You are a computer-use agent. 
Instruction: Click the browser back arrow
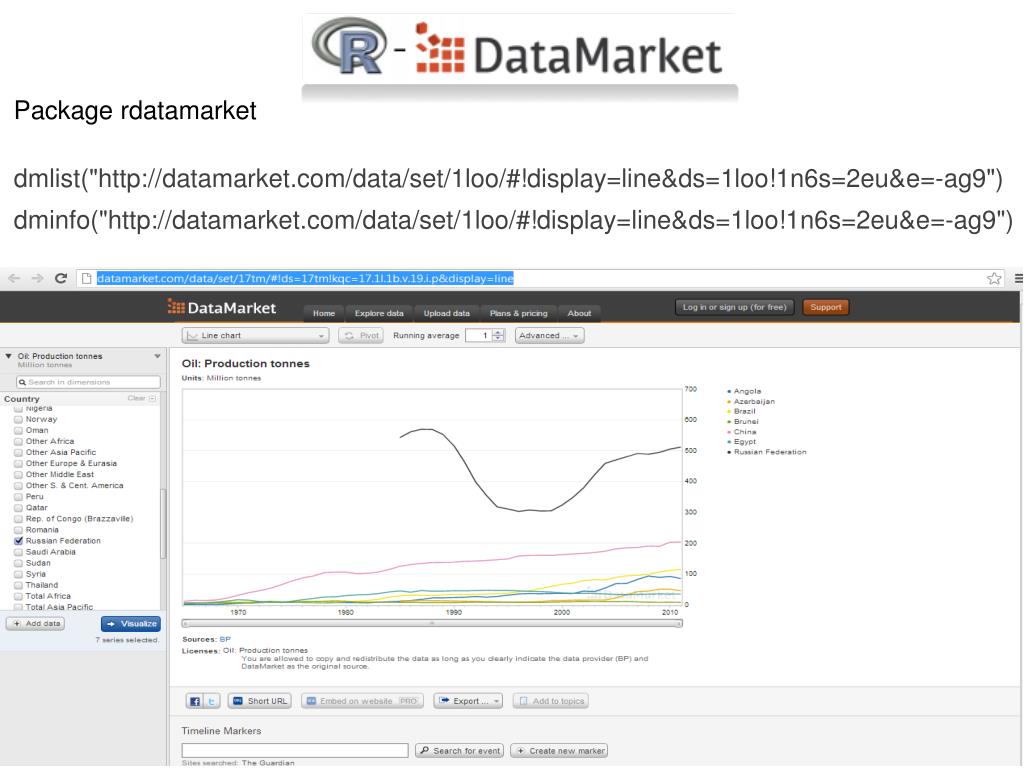pyautogui.click(x=14, y=278)
